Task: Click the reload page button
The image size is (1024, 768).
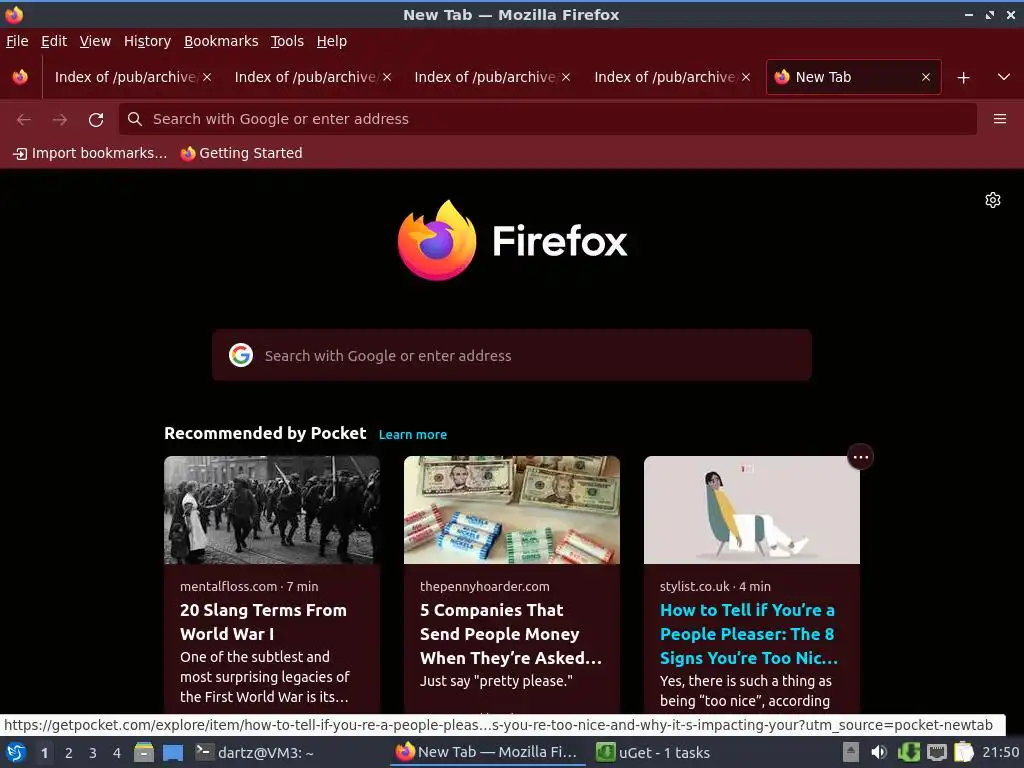Action: click(x=96, y=120)
